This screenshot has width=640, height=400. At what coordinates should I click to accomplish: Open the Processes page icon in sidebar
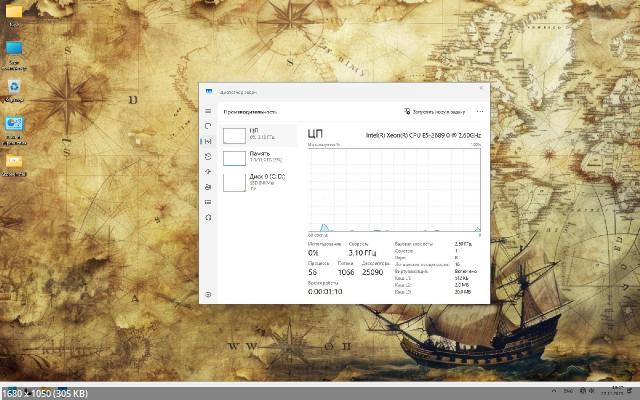click(208, 127)
